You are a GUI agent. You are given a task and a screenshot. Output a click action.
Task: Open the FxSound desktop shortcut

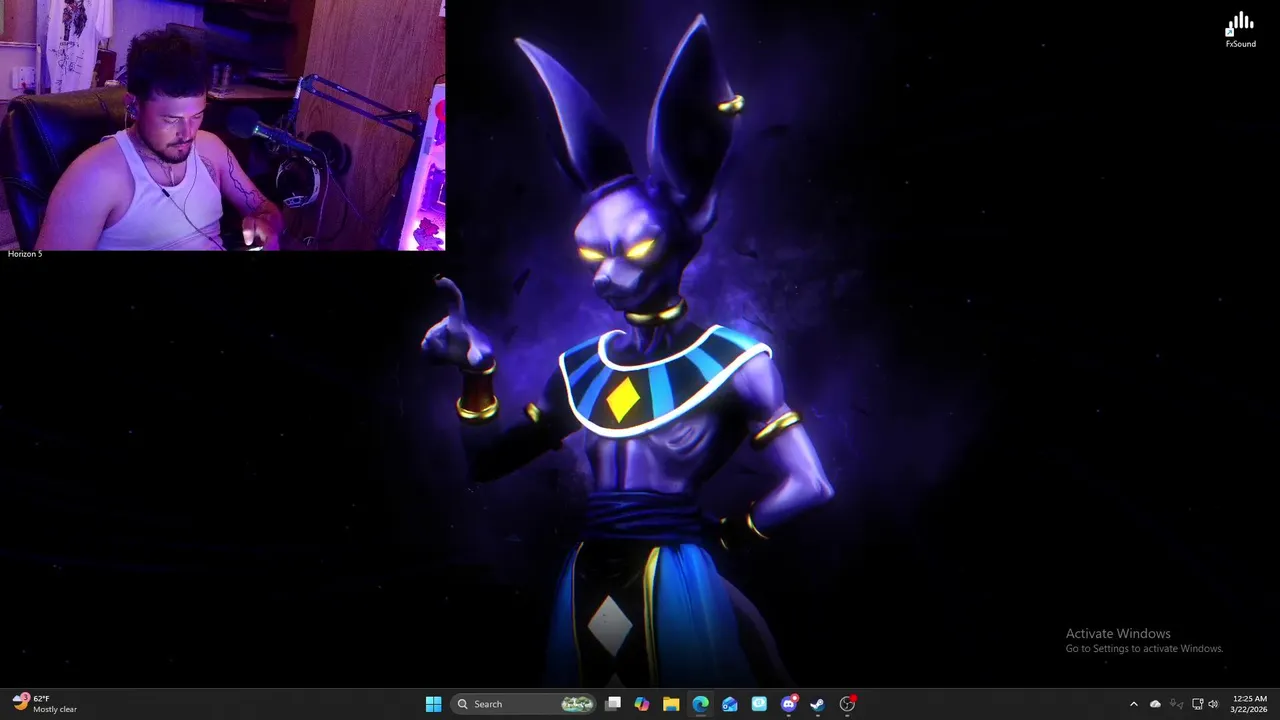click(x=1240, y=29)
